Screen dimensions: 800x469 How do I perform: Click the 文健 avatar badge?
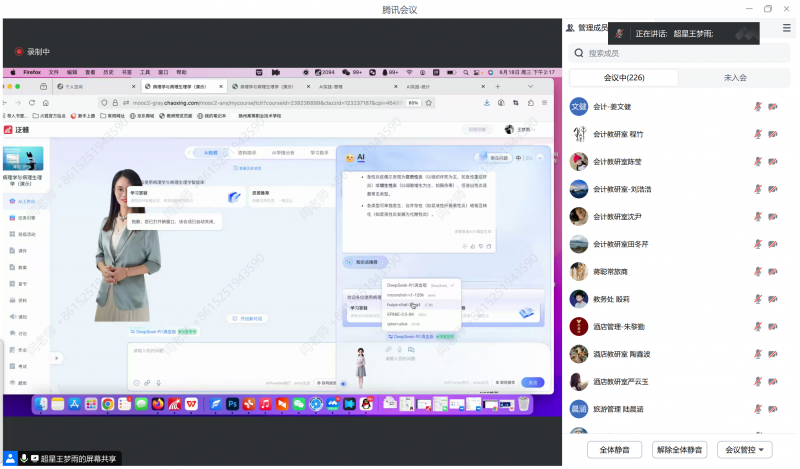pos(578,106)
